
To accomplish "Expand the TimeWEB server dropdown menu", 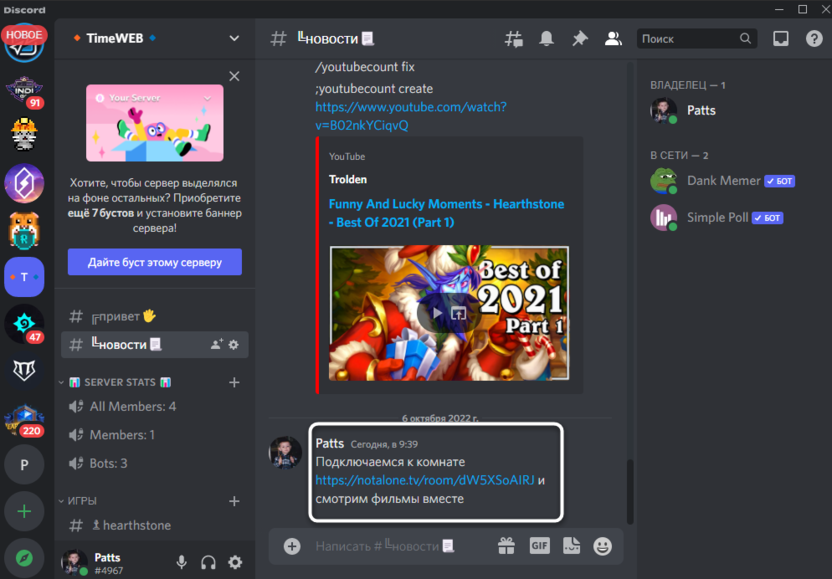I will tap(234, 38).
